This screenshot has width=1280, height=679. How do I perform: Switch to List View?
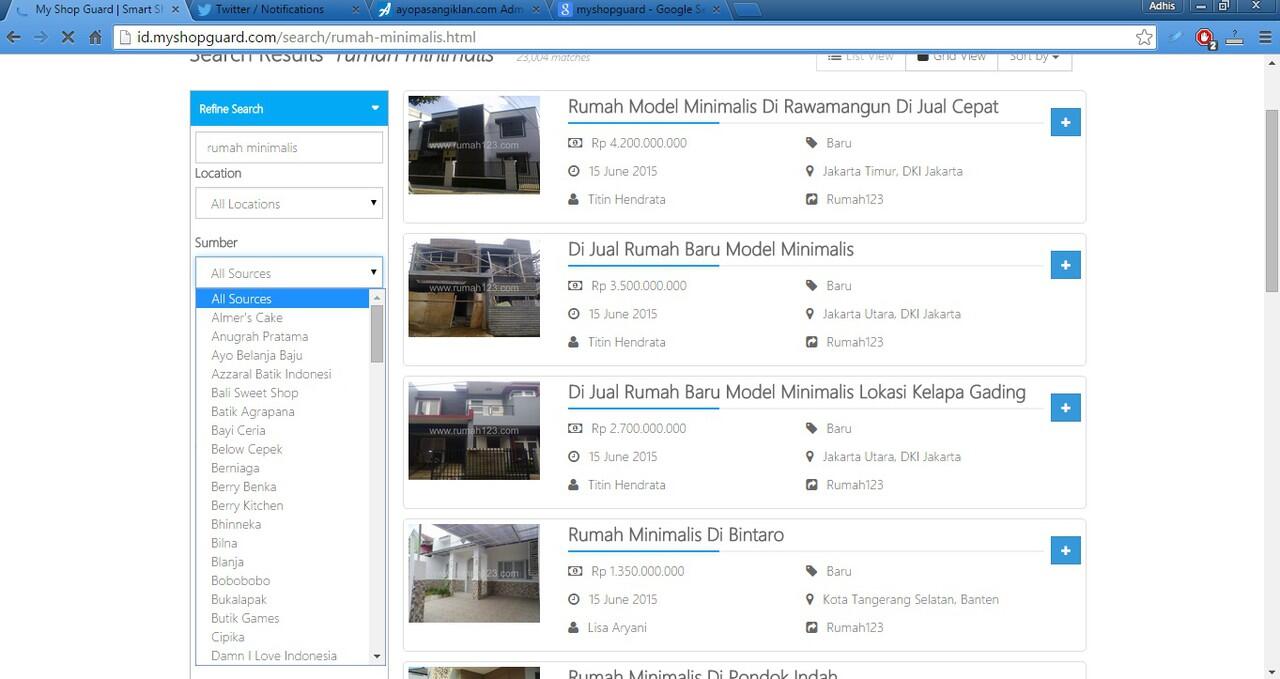click(861, 57)
